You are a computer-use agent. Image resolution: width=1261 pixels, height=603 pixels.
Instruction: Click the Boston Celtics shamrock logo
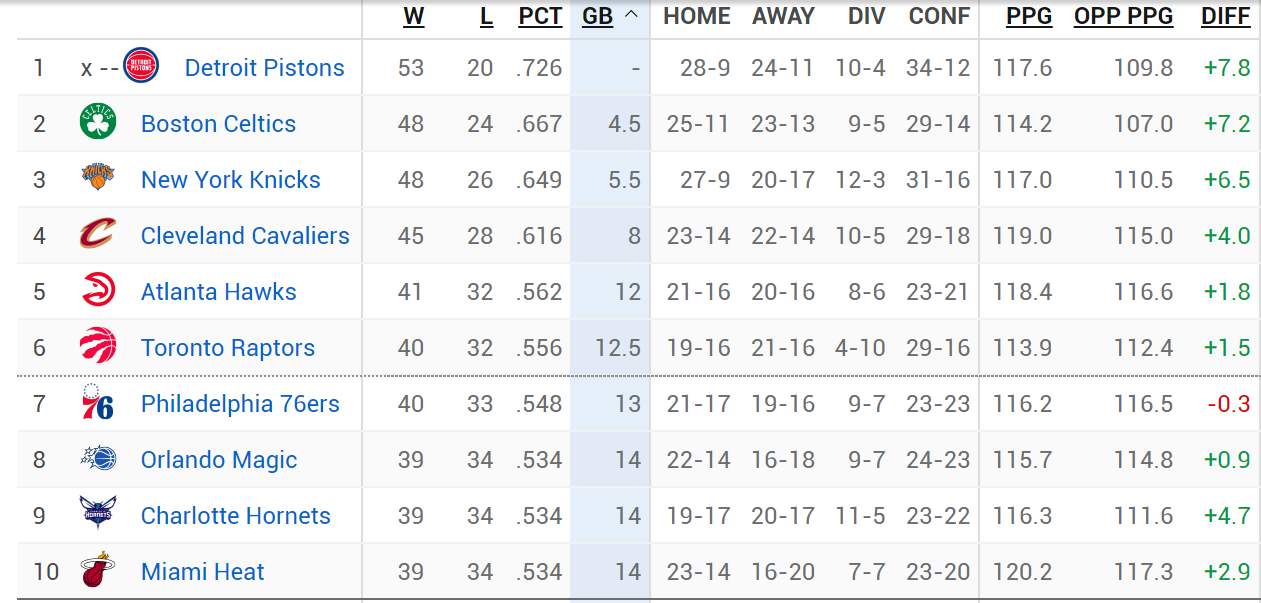pos(98,123)
